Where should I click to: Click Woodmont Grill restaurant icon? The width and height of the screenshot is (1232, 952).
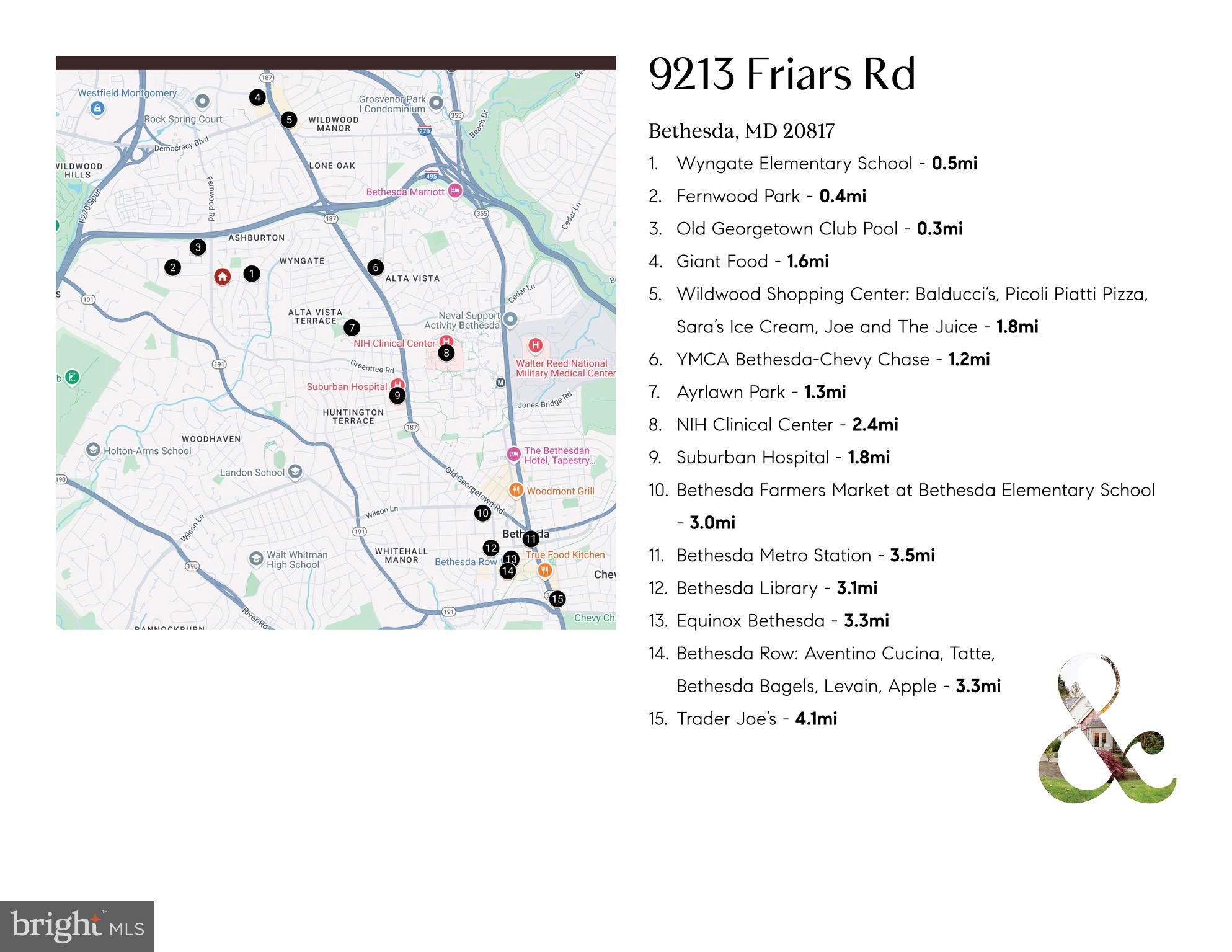pyautogui.click(x=516, y=490)
